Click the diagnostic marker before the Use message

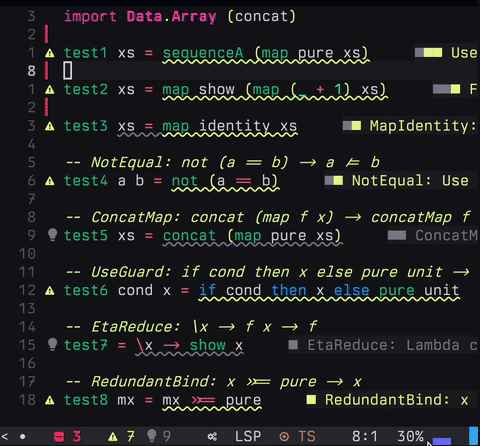pos(429,52)
